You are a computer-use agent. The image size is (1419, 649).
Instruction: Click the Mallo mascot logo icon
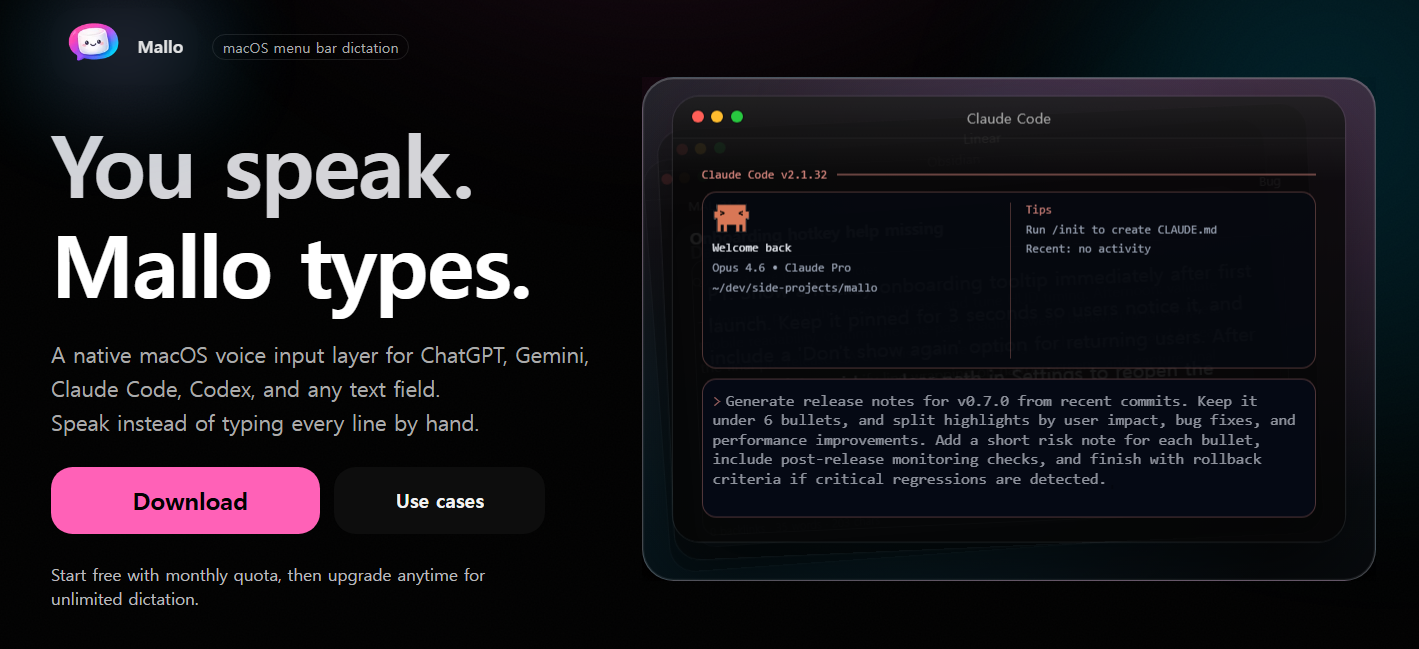coord(93,44)
